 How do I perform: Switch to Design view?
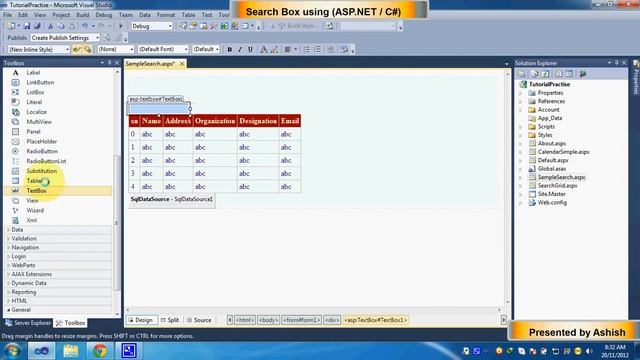(141, 320)
